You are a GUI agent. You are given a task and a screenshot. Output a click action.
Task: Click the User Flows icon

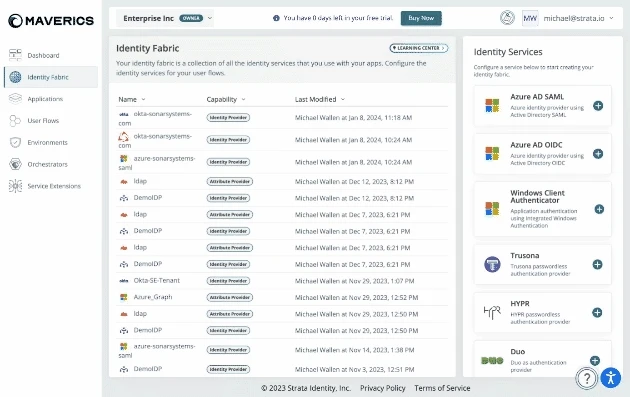pos(15,120)
